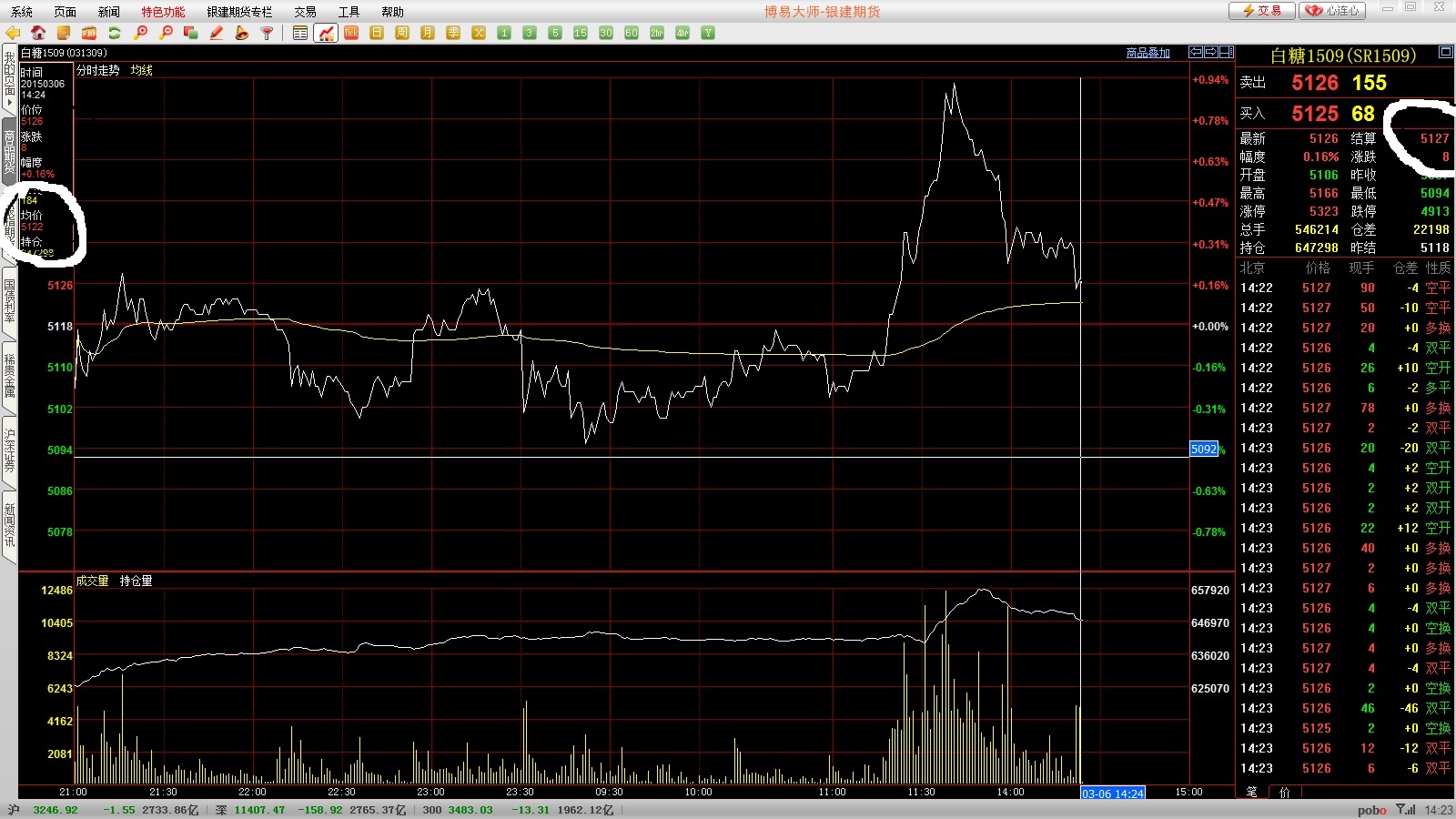
Task: Open the 国债利率 side tab
Action: 9,300
